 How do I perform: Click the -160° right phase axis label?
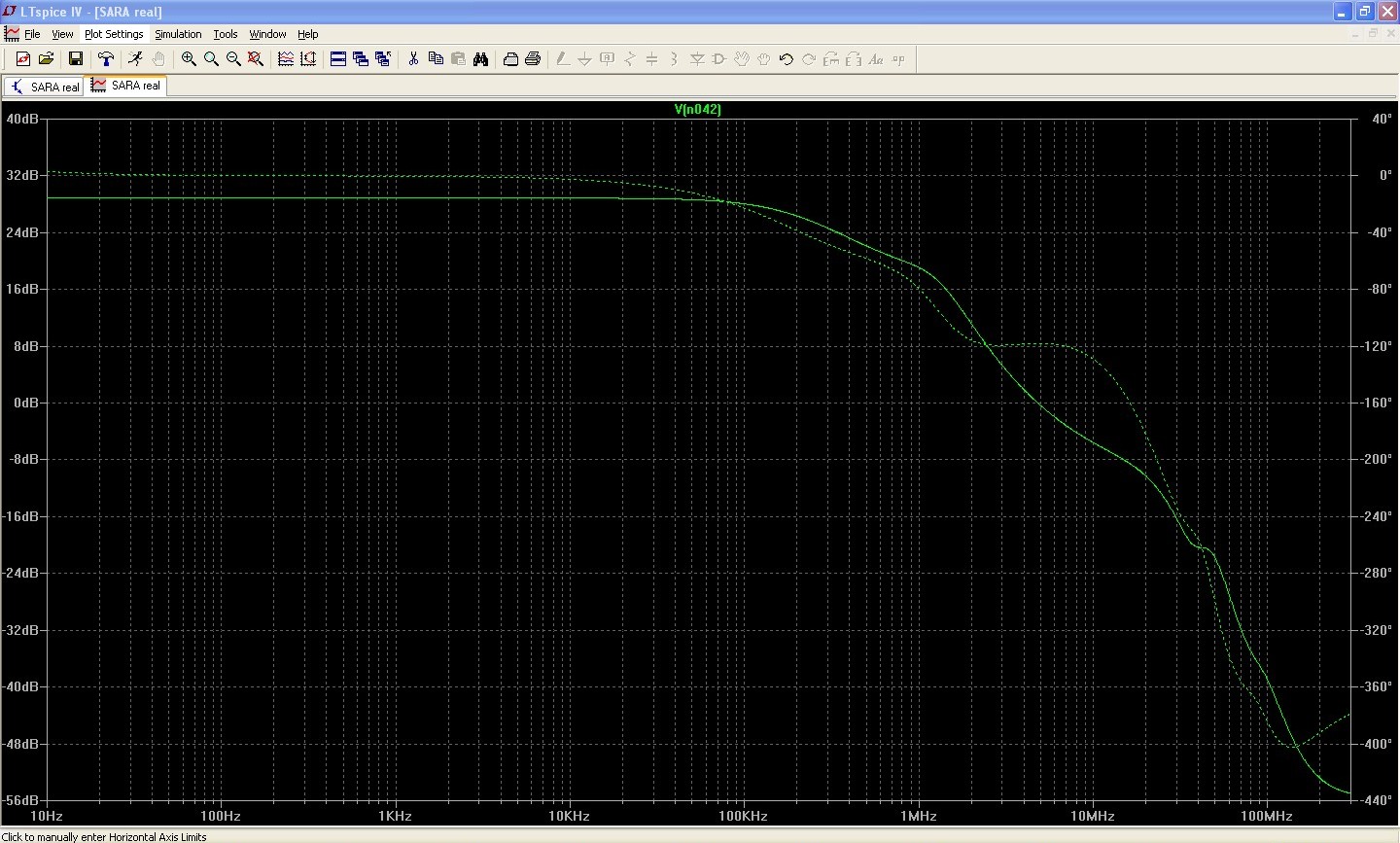(x=1377, y=403)
